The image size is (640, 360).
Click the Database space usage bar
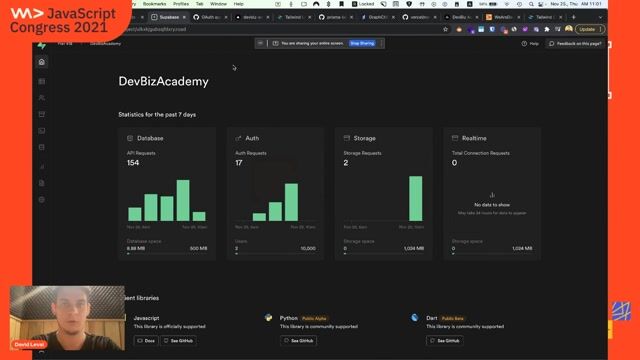click(167, 253)
